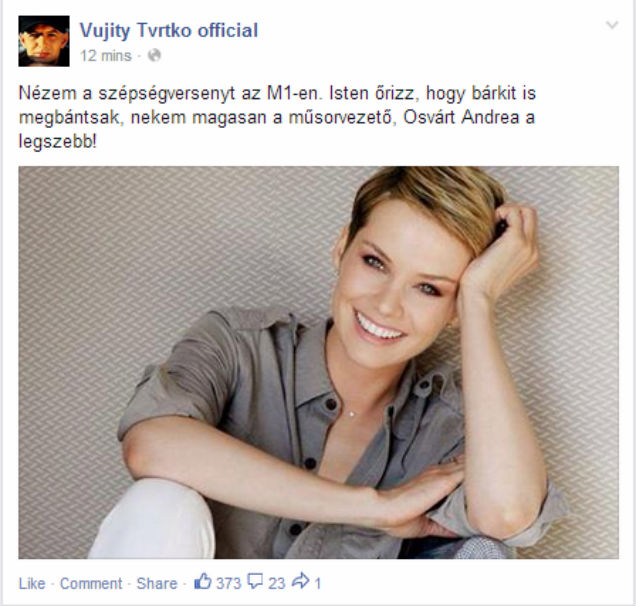Click the share arrow icon
Viewport: 636px width, 606px height.
click(301, 581)
